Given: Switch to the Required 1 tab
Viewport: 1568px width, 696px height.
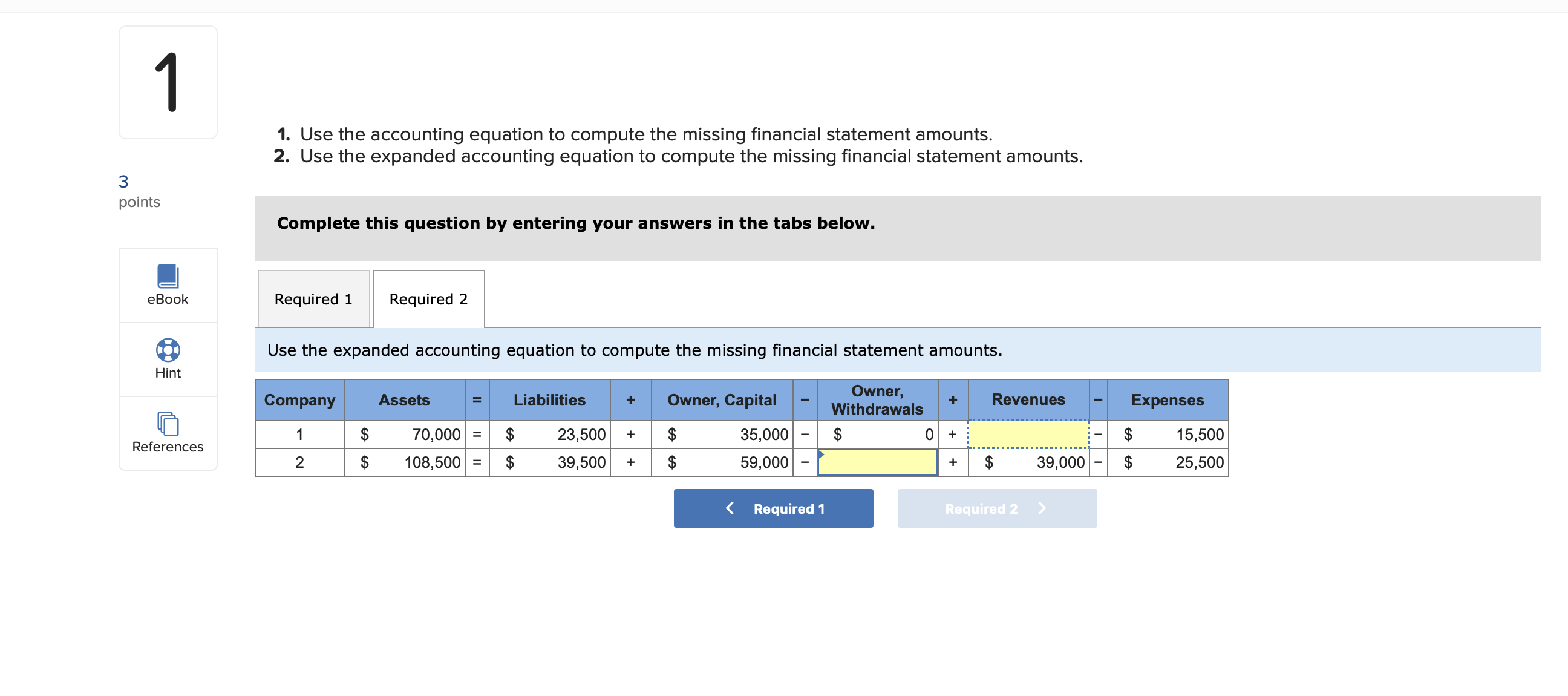Looking at the screenshot, I should [x=313, y=298].
